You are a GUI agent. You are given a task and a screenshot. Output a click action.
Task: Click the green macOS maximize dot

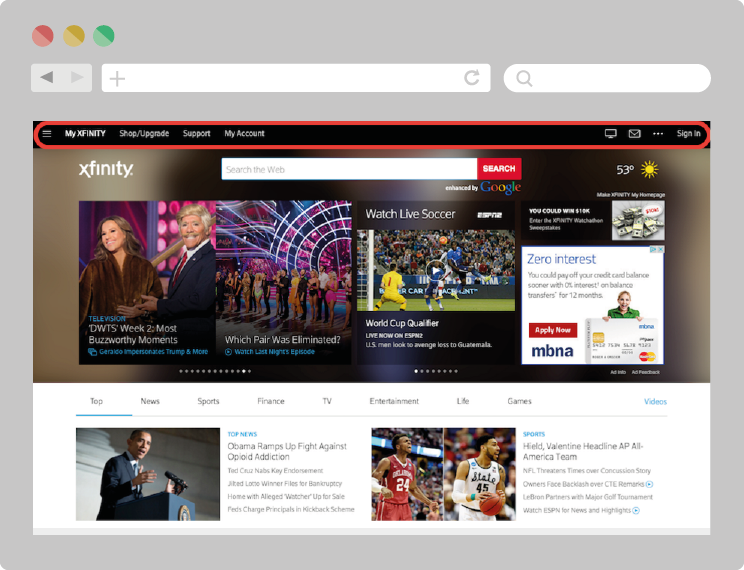click(103, 36)
